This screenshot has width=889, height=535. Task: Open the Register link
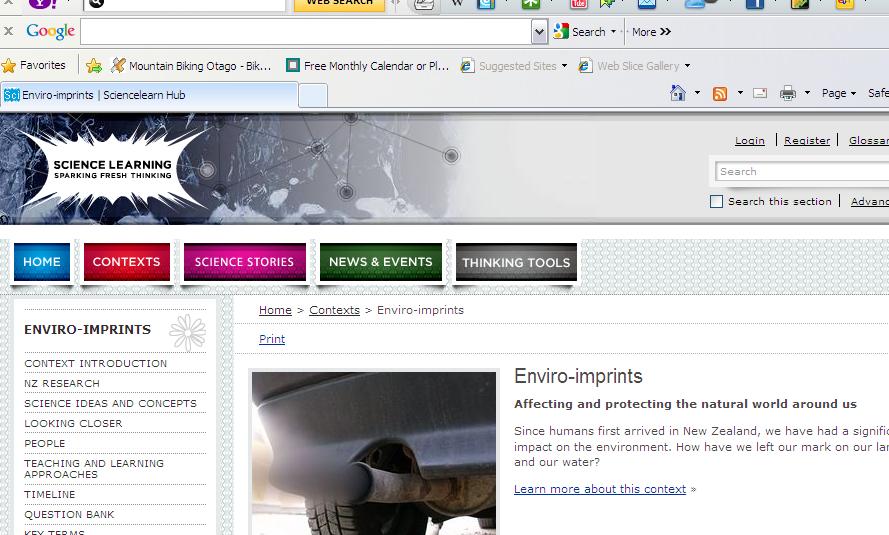point(807,141)
